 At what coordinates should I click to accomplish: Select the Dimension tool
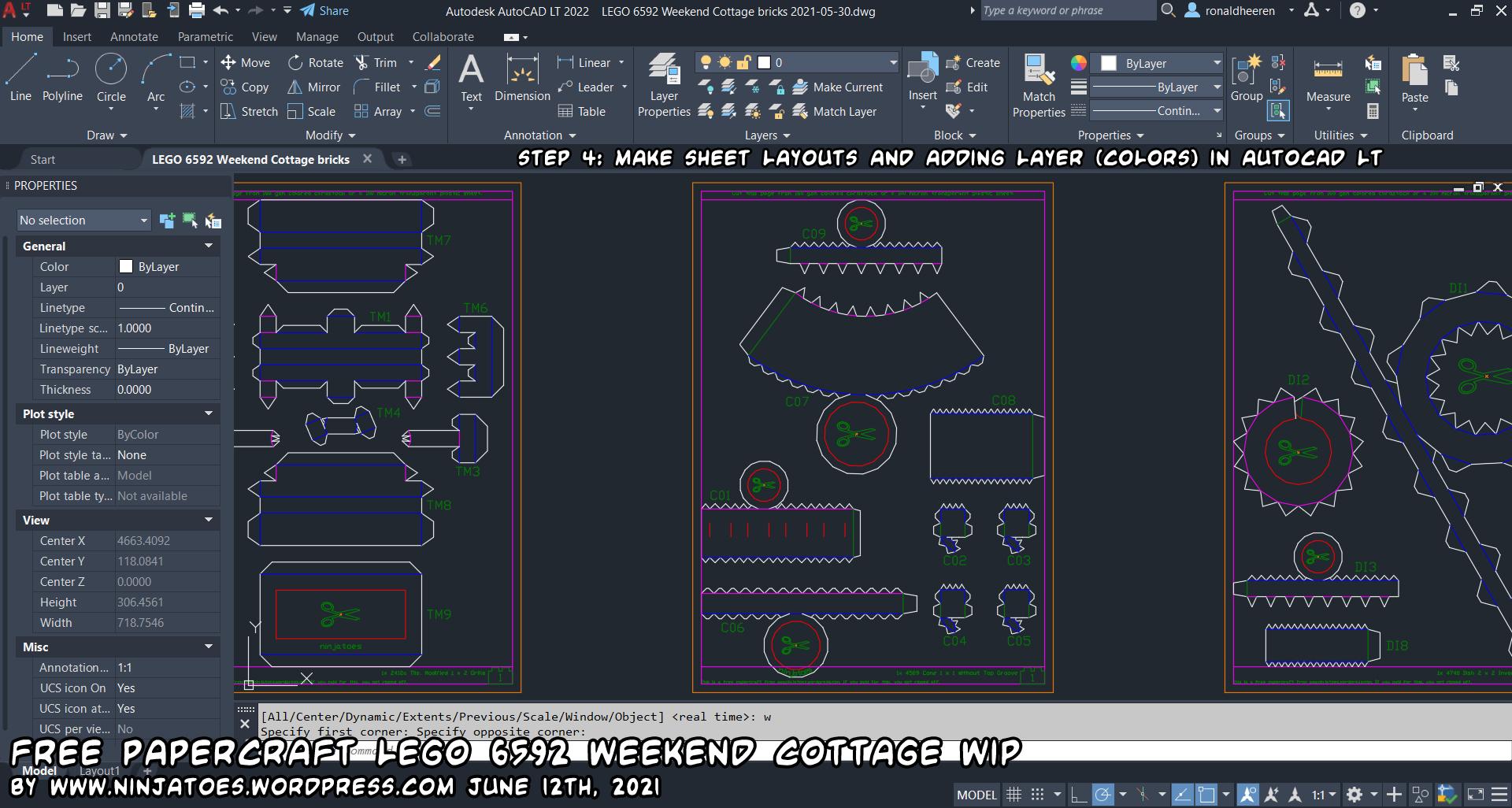coord(522,78)
